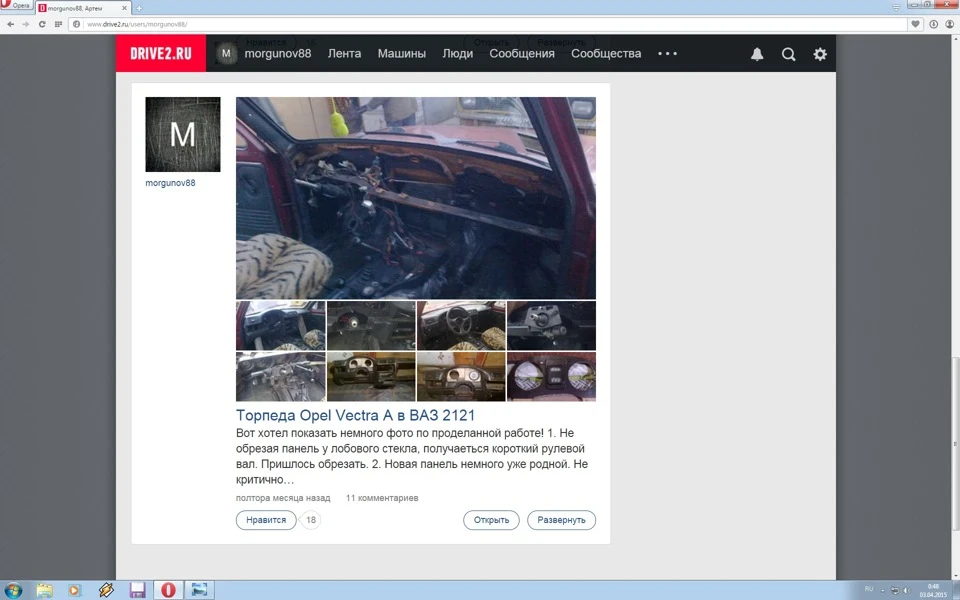The width and height of the screenshot is (960, 600).
Task: Click the address bar URL
Action: pos(137,24)
